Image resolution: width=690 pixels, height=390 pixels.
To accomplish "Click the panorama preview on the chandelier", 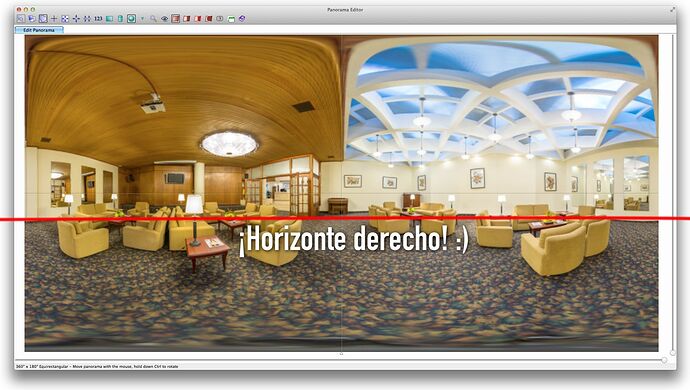I will click(229, 144).
